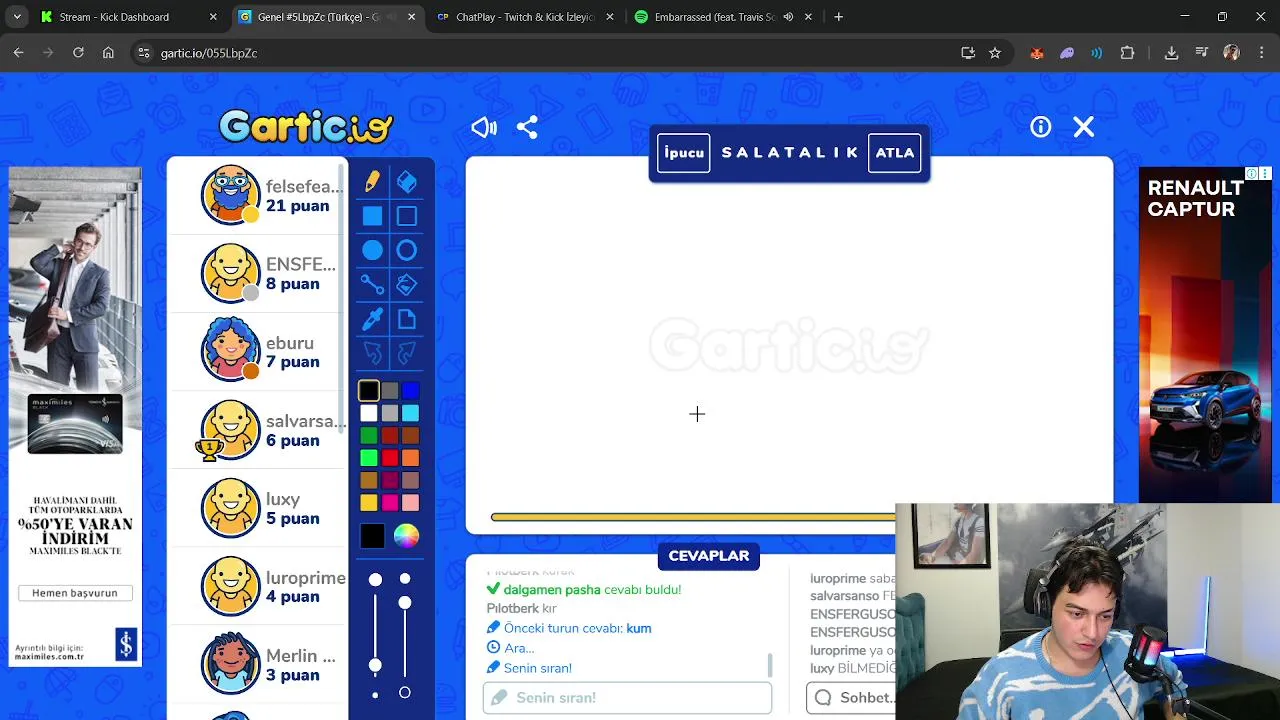1280x720 pixels.
Task: Select player felsefea... with 21 puan
Action: [x=258, y=195]
